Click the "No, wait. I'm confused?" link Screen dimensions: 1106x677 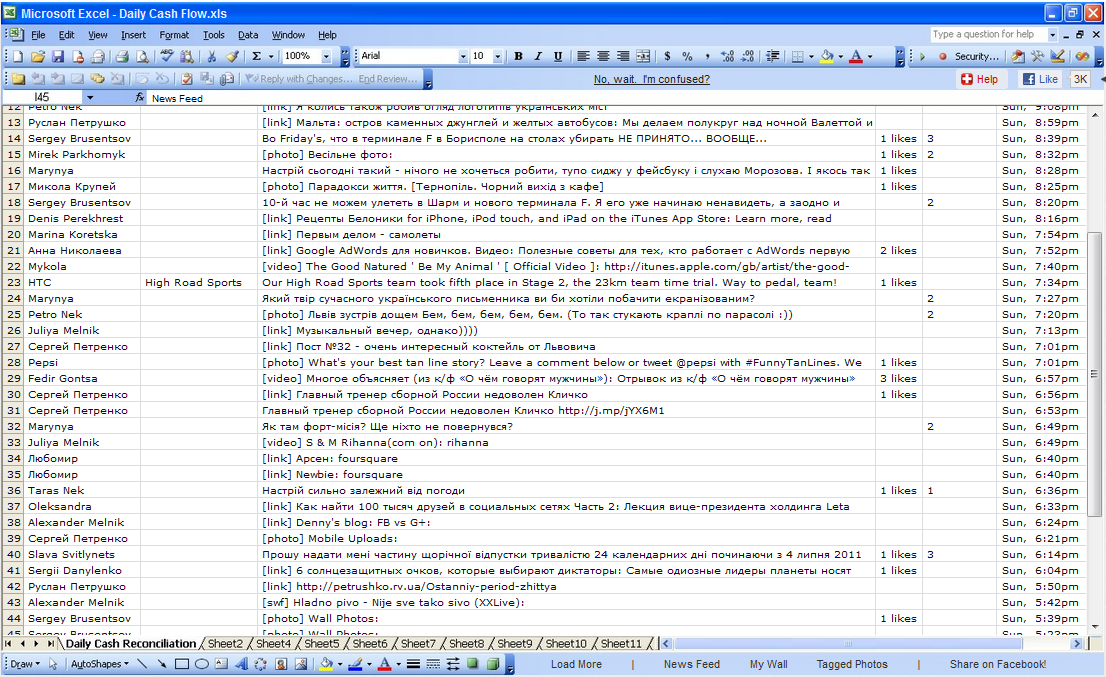652,79
